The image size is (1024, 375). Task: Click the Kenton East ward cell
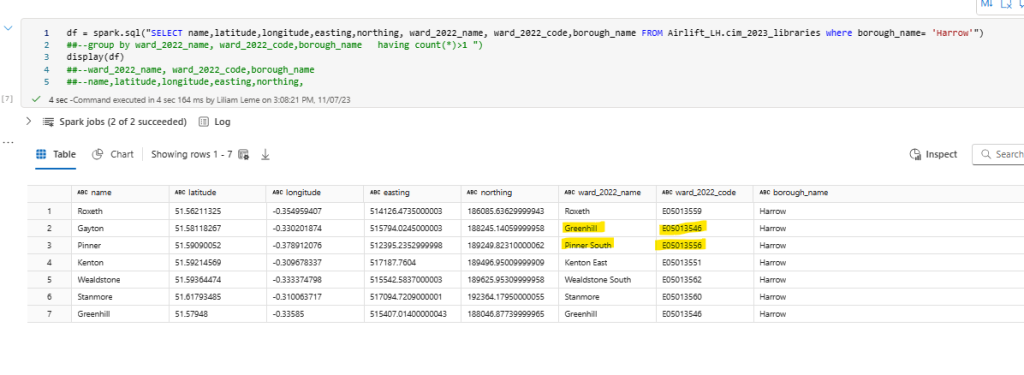coord(607,263)
